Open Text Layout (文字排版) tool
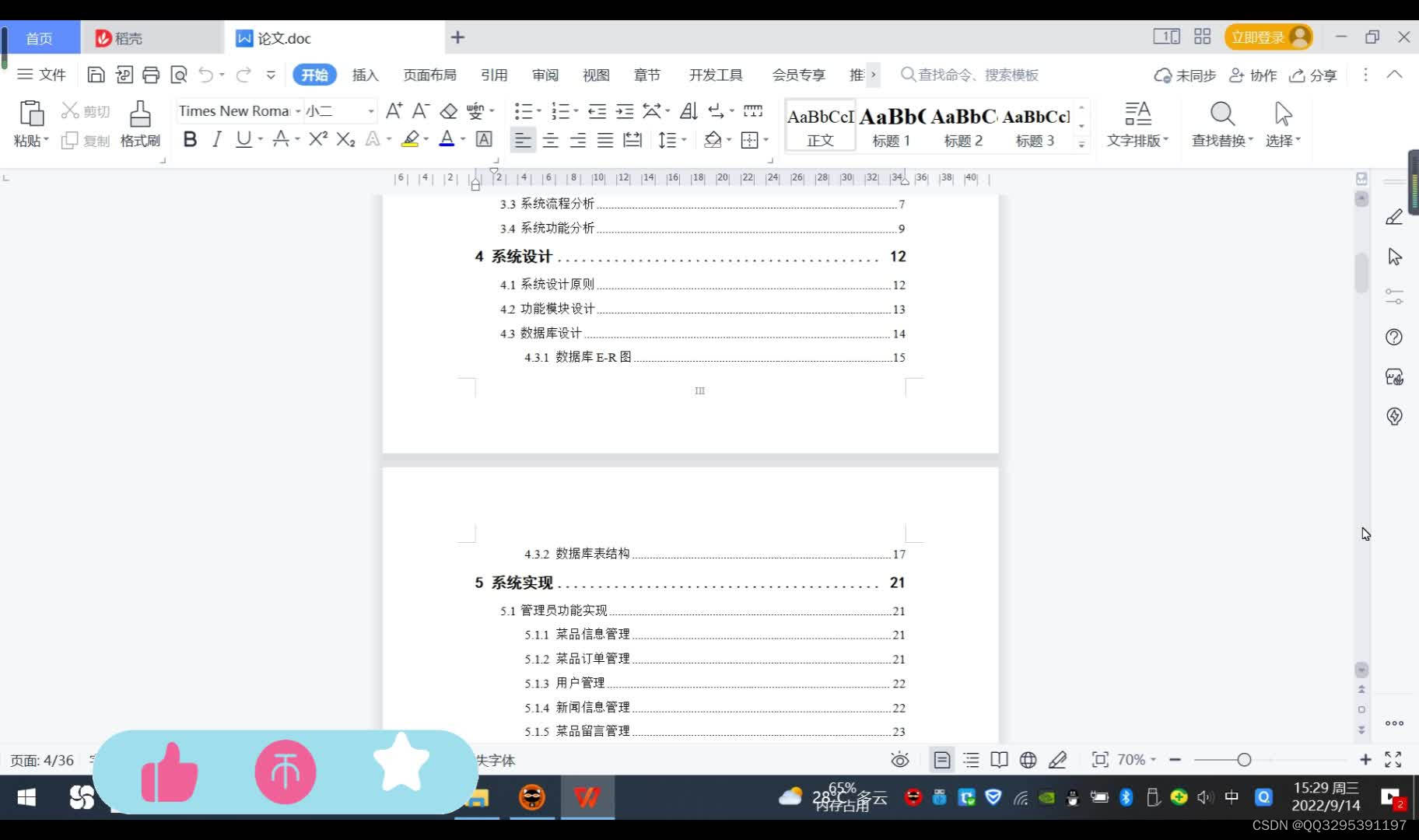The width and height of the screenshot is (1419, 840). pyautogui.click(x=1137, y=124)
